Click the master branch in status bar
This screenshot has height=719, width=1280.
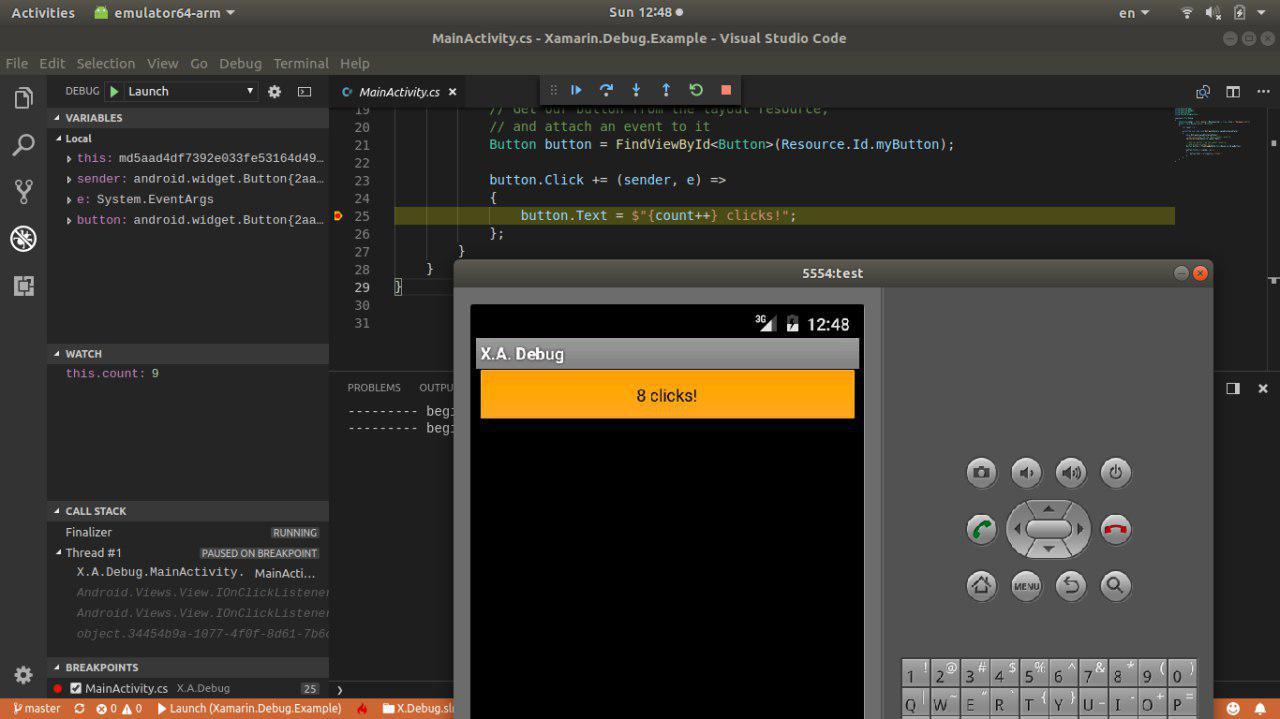36,708
